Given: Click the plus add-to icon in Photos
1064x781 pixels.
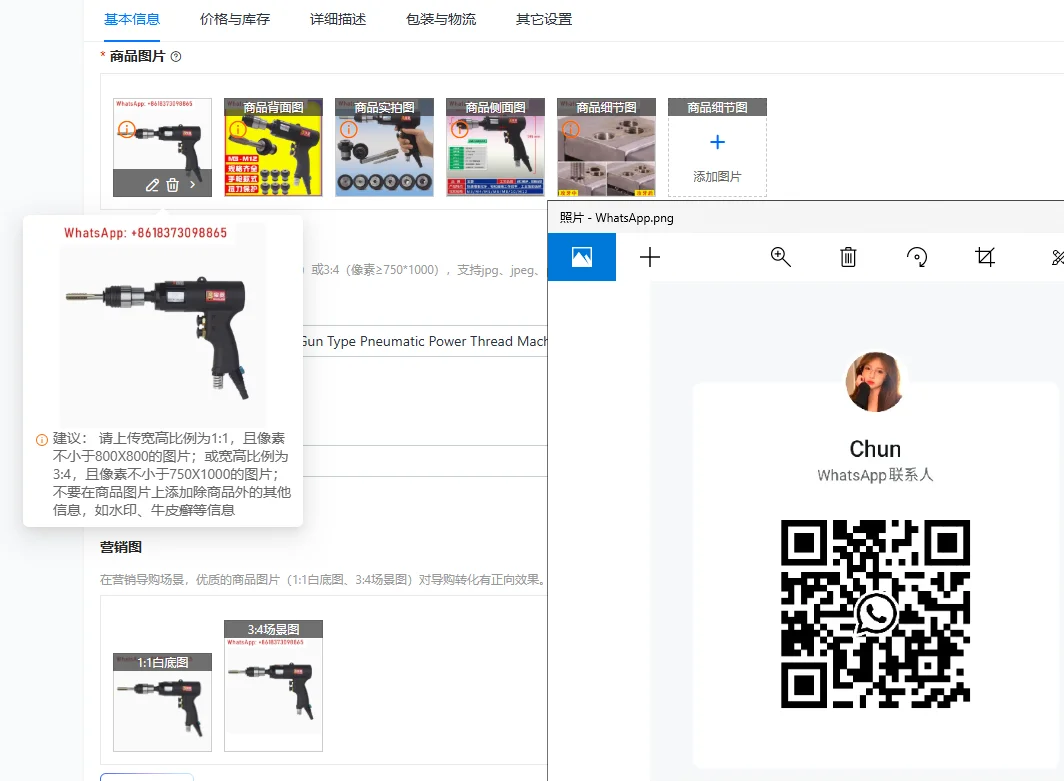Looking at the screenshot, I should coord(649,257).
